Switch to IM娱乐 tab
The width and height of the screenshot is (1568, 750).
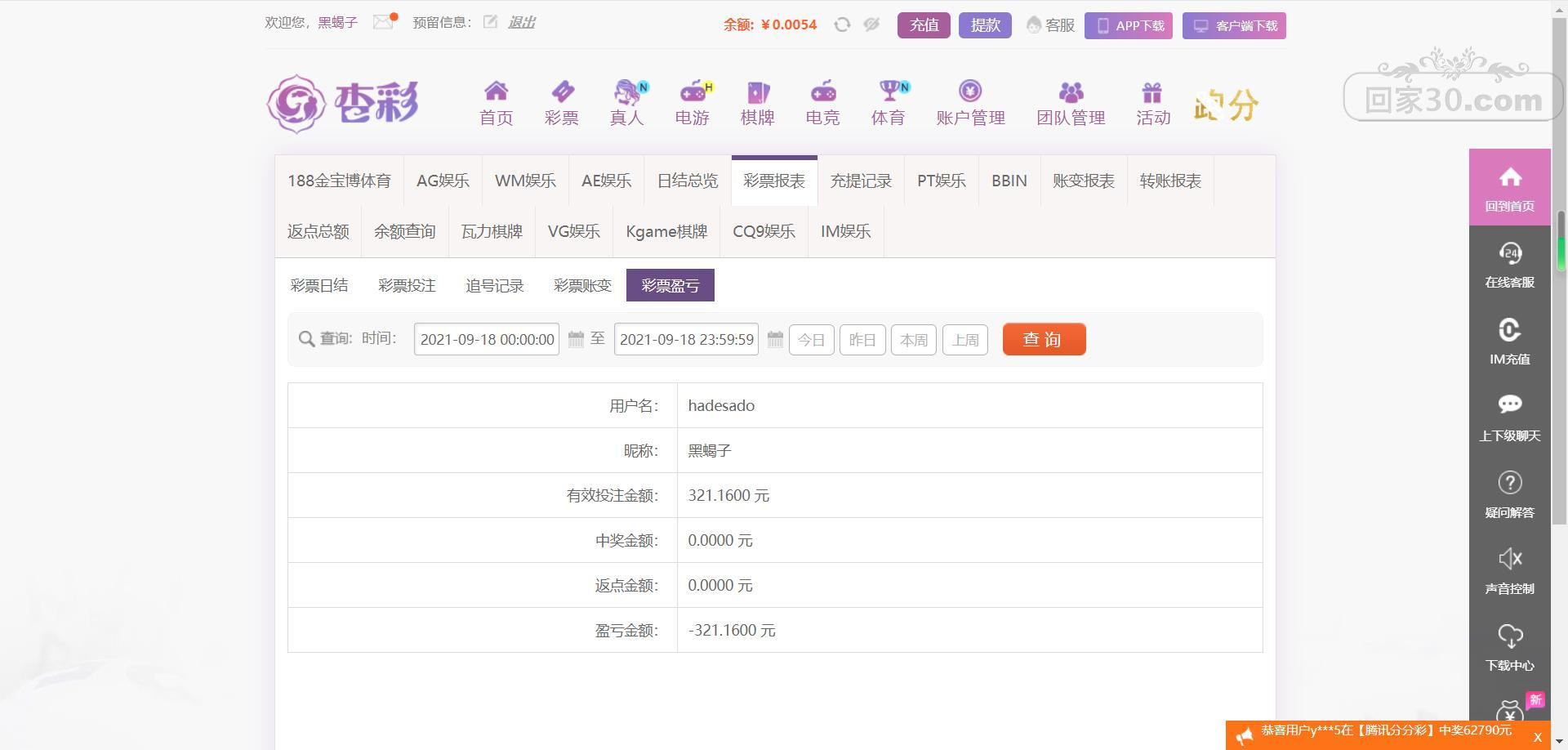point(845,231)
